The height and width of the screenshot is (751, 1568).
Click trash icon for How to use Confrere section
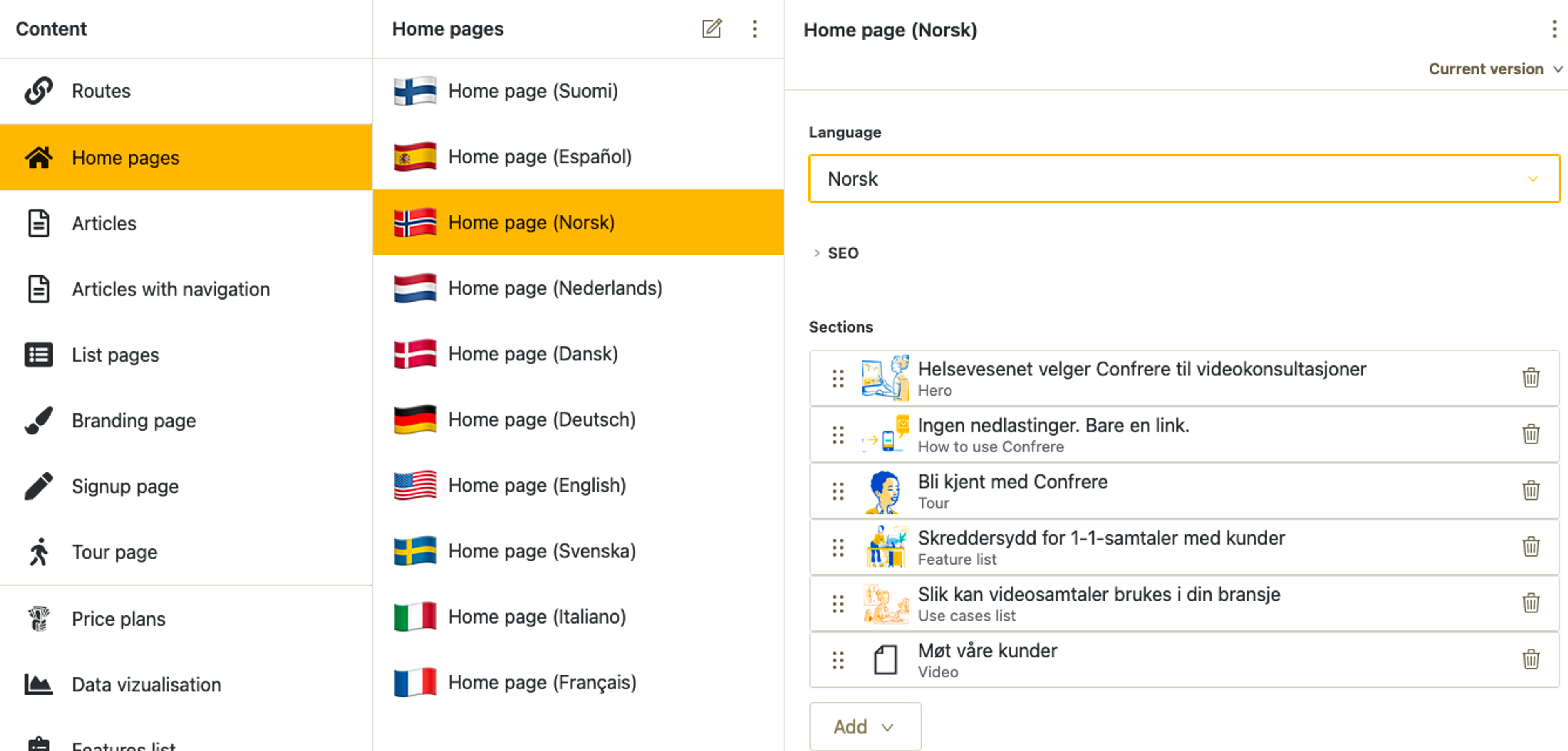(1531, 434)
